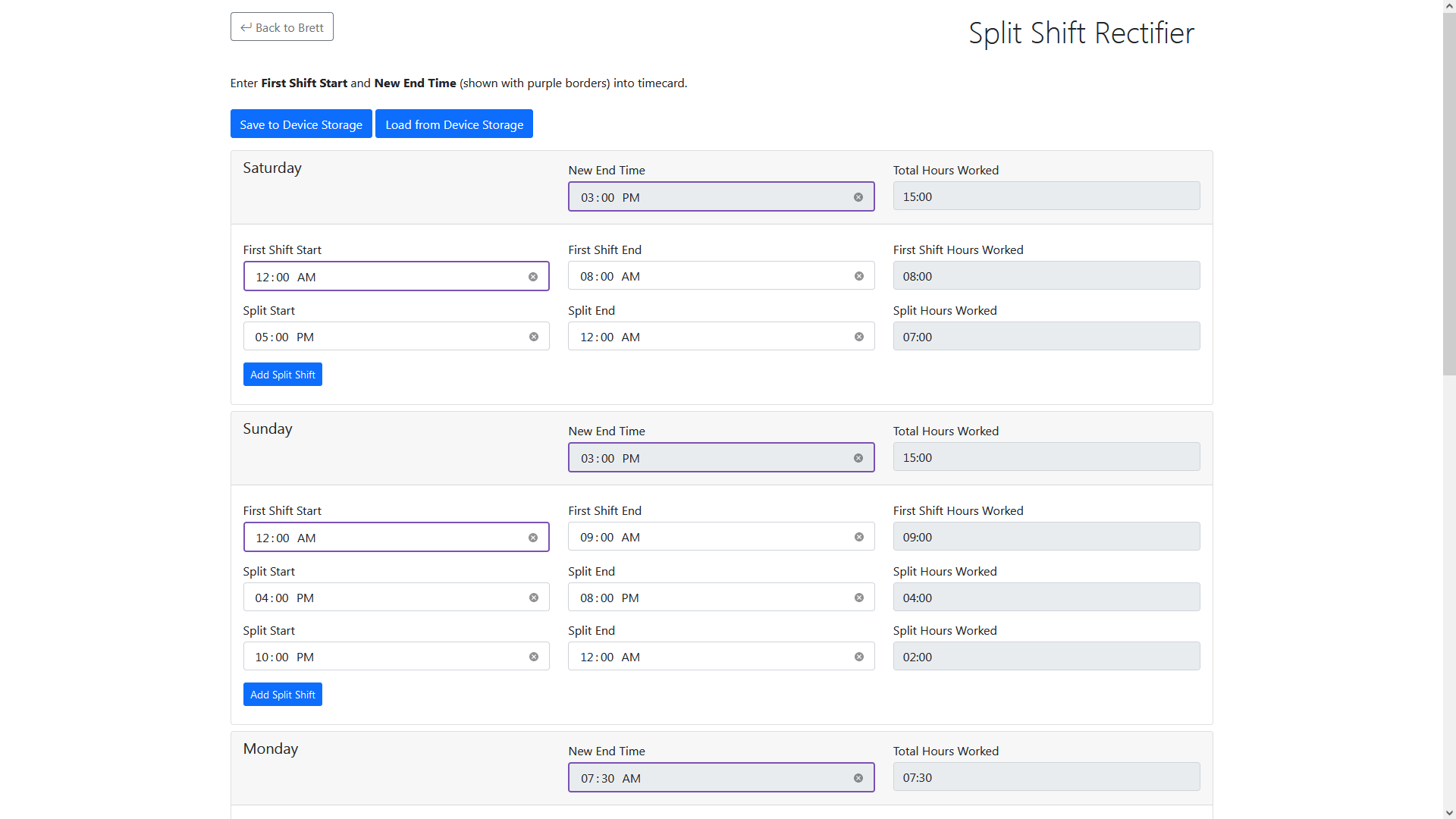This screenshot has height=819, width=1456.
Task: Select Saturday's First Shift Hours Worked 08:00
Action: 1046,276
